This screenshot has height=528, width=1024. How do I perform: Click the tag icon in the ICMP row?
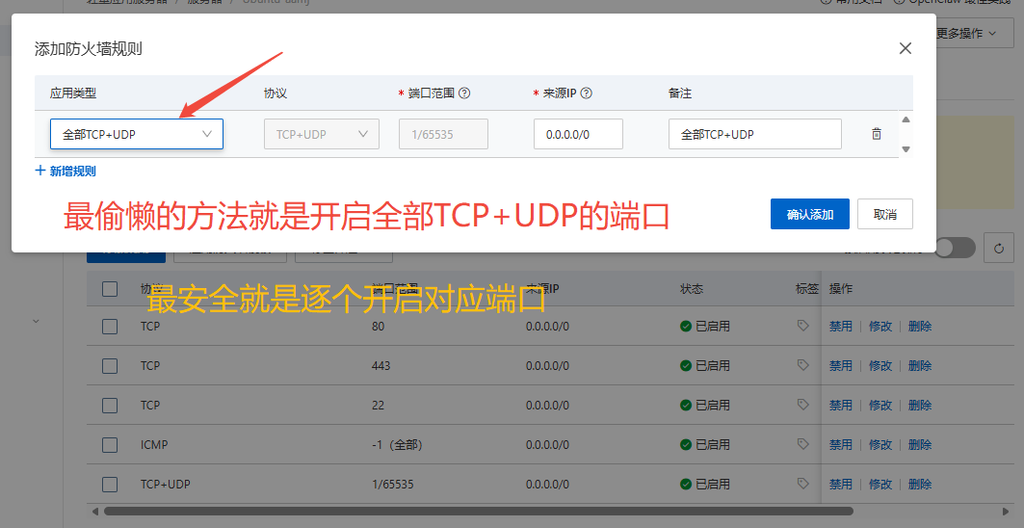pos(803,444)
